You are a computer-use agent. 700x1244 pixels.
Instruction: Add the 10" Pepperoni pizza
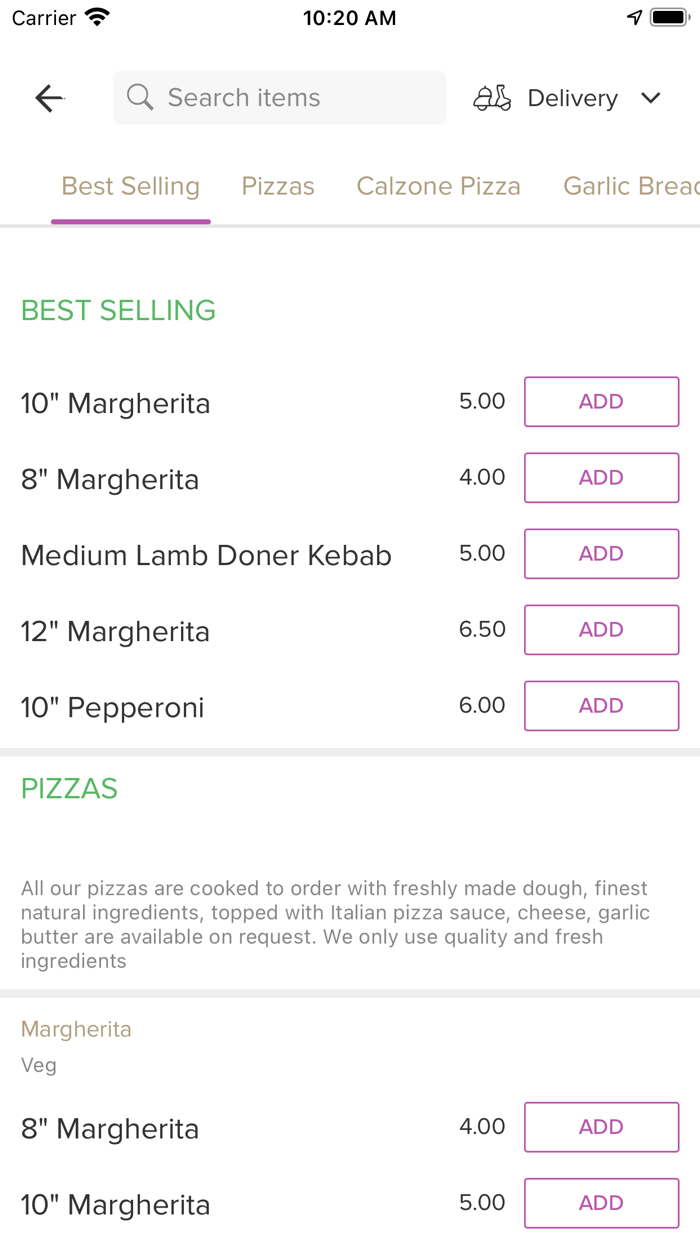point(601,705)
